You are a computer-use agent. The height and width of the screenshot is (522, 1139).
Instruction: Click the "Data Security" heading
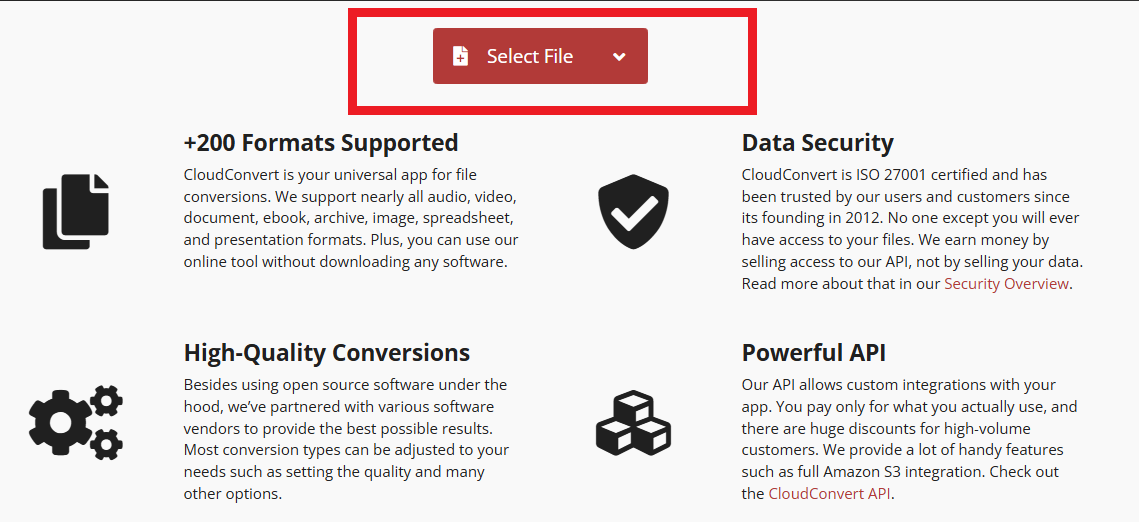[817, 143]
